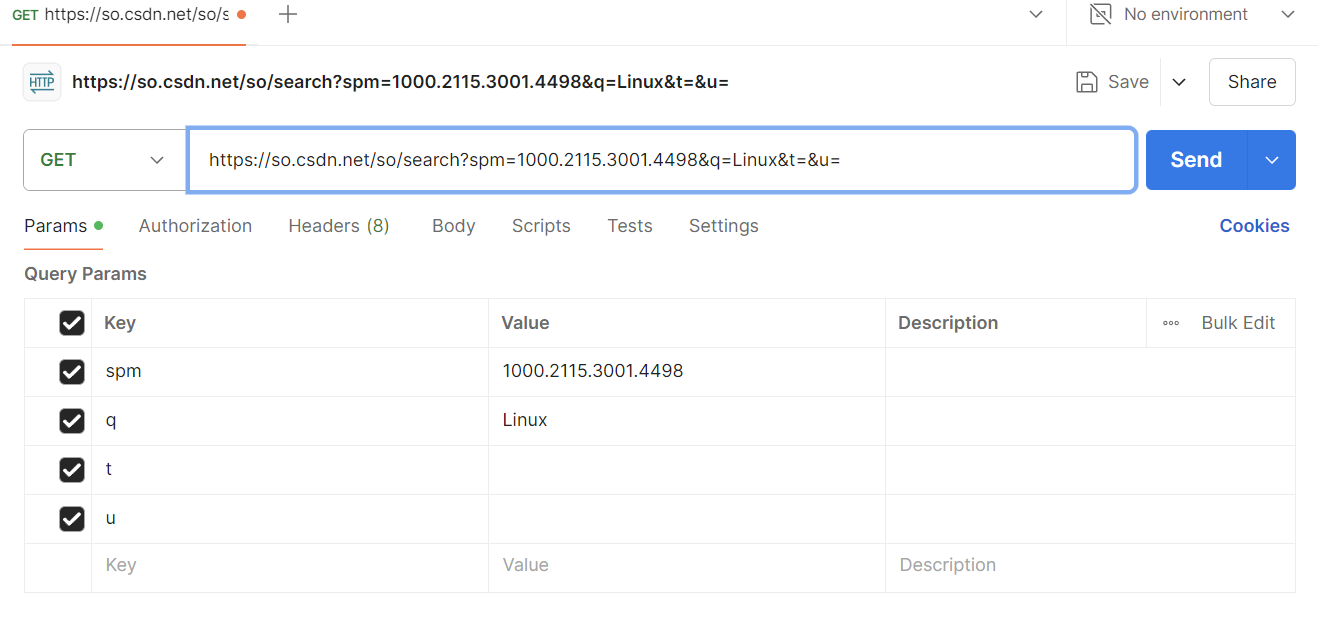Click the Save button label
The height and width of the screenshot is (636, 1318).
(1128, 82)
